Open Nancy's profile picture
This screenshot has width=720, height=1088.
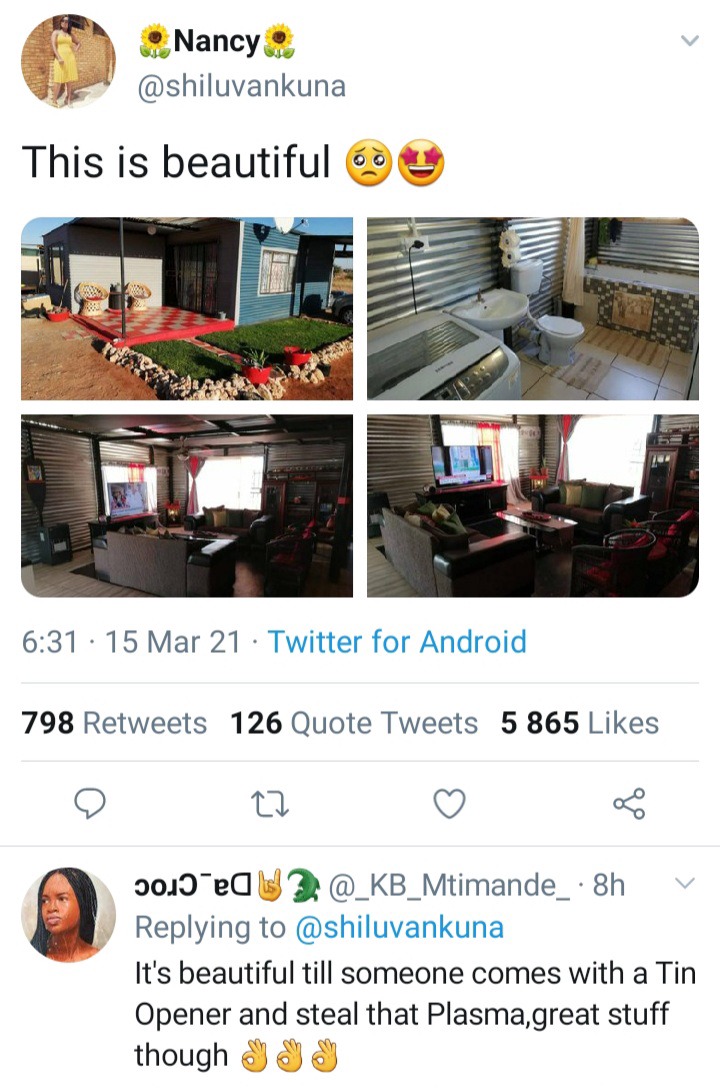[x=68, y=61]
